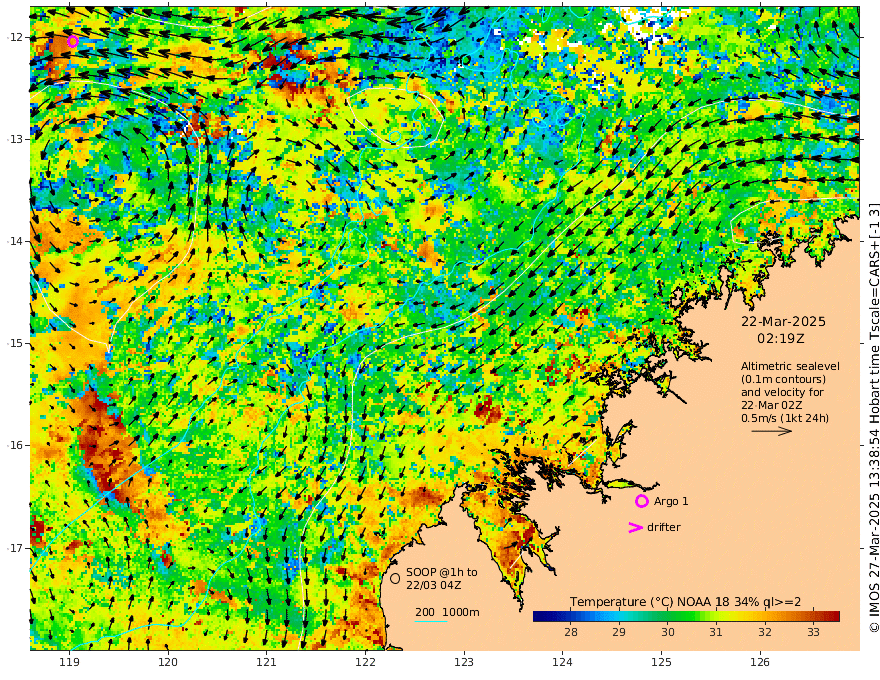Select the "Argo 1" legend label

point(671,501)
